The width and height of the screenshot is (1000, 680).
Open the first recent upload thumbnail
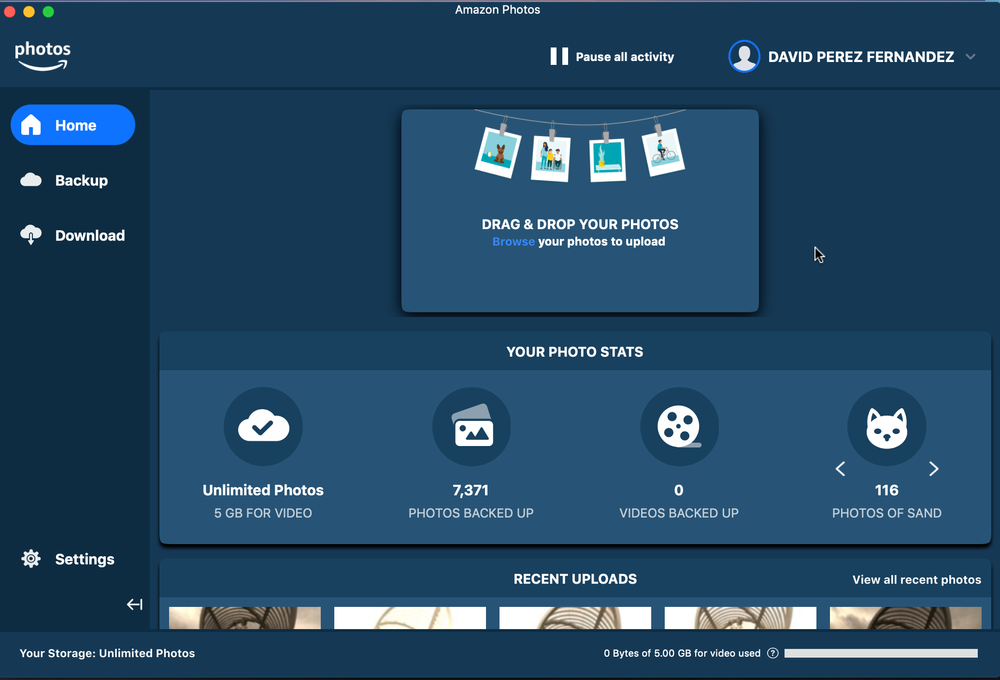[245, 617]
